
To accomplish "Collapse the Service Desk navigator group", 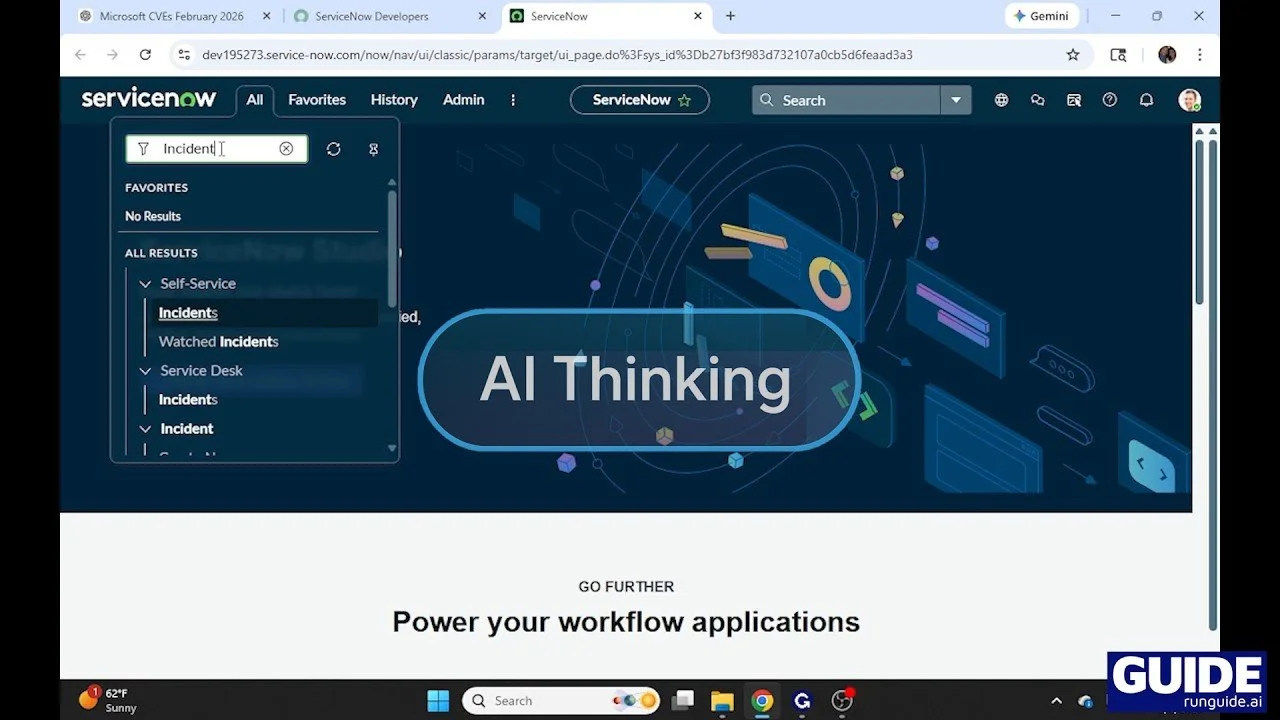I will pos(145,371).
